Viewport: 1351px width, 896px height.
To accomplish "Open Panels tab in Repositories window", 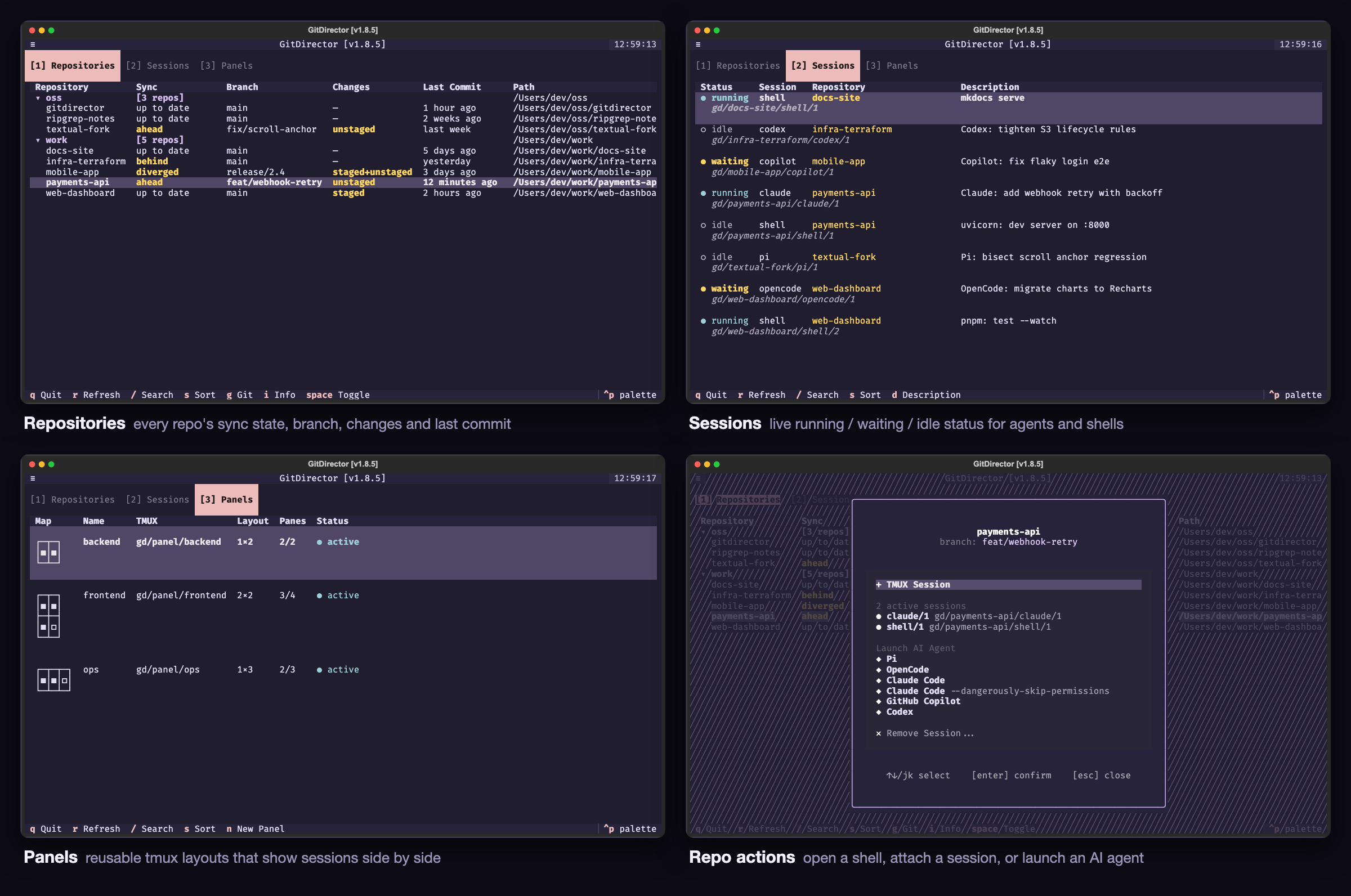I will [226, 66].
